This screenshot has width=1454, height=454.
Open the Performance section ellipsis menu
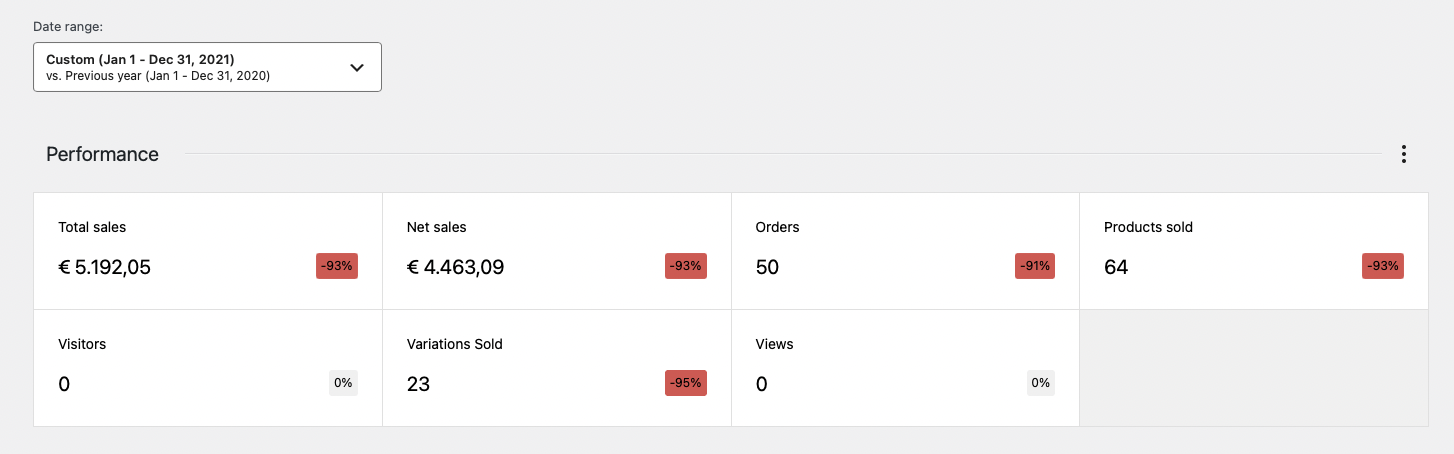(x=1404, y=154)
